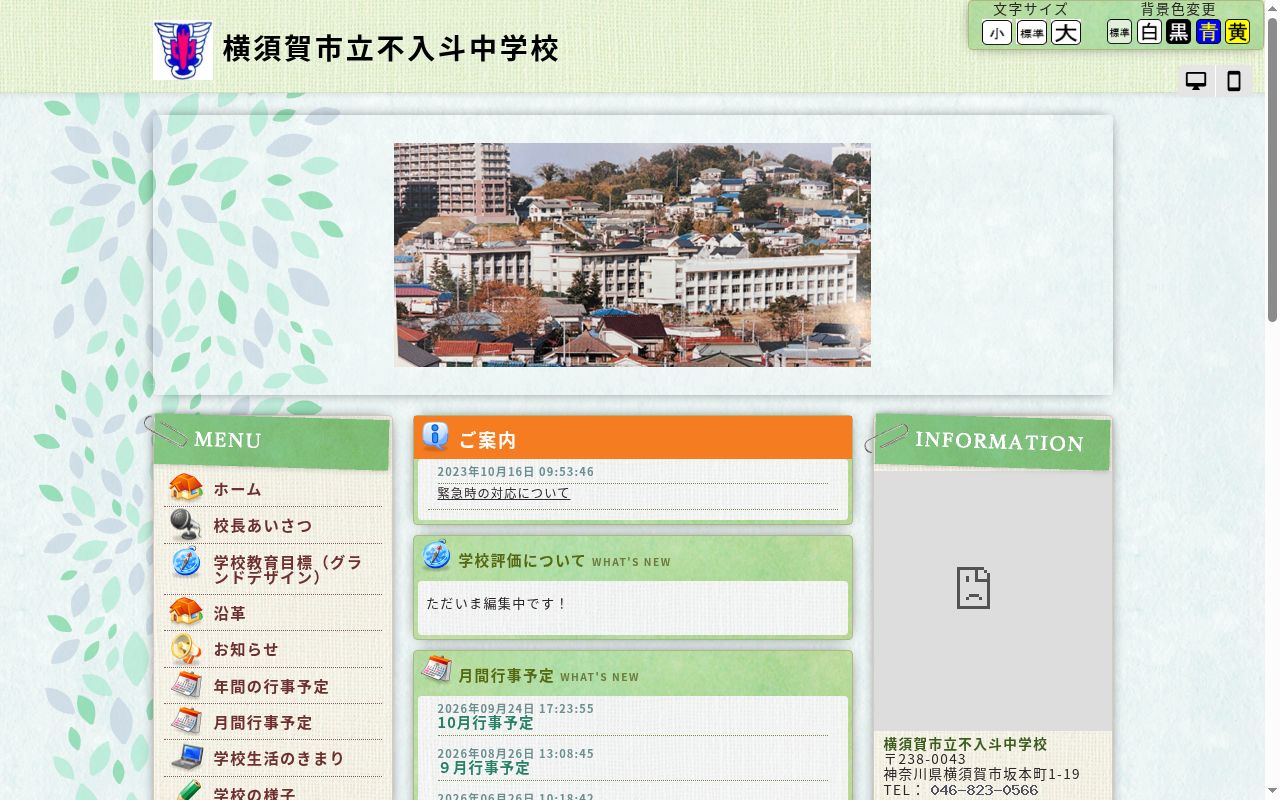1280x800 pixels.
Task: Open the ９月行事予定 link
Action: 483,768
